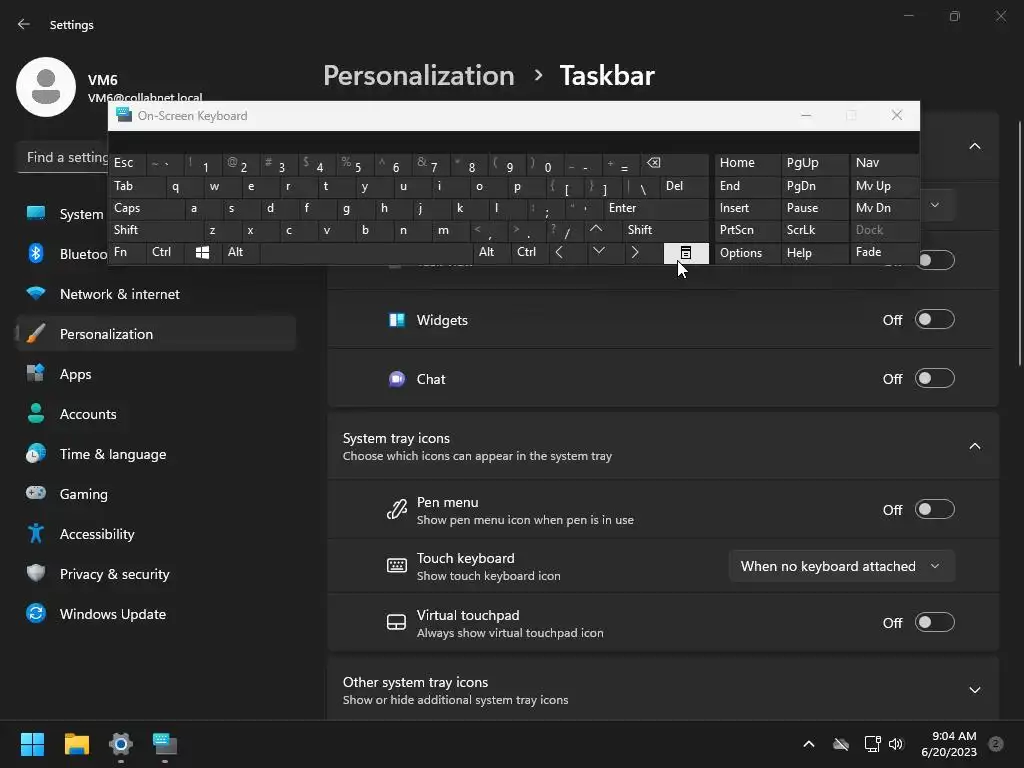Show hidden icons in system tray
1024x768 pixels.
tap(808, 744)
